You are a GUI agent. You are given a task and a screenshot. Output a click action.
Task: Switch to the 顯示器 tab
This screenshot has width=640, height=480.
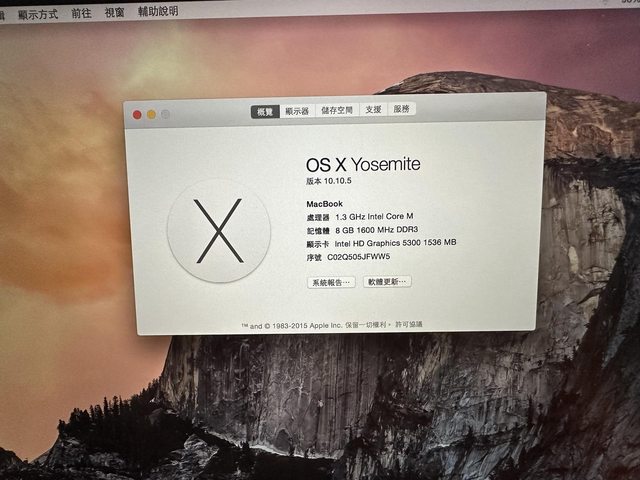tap(297, 111)
